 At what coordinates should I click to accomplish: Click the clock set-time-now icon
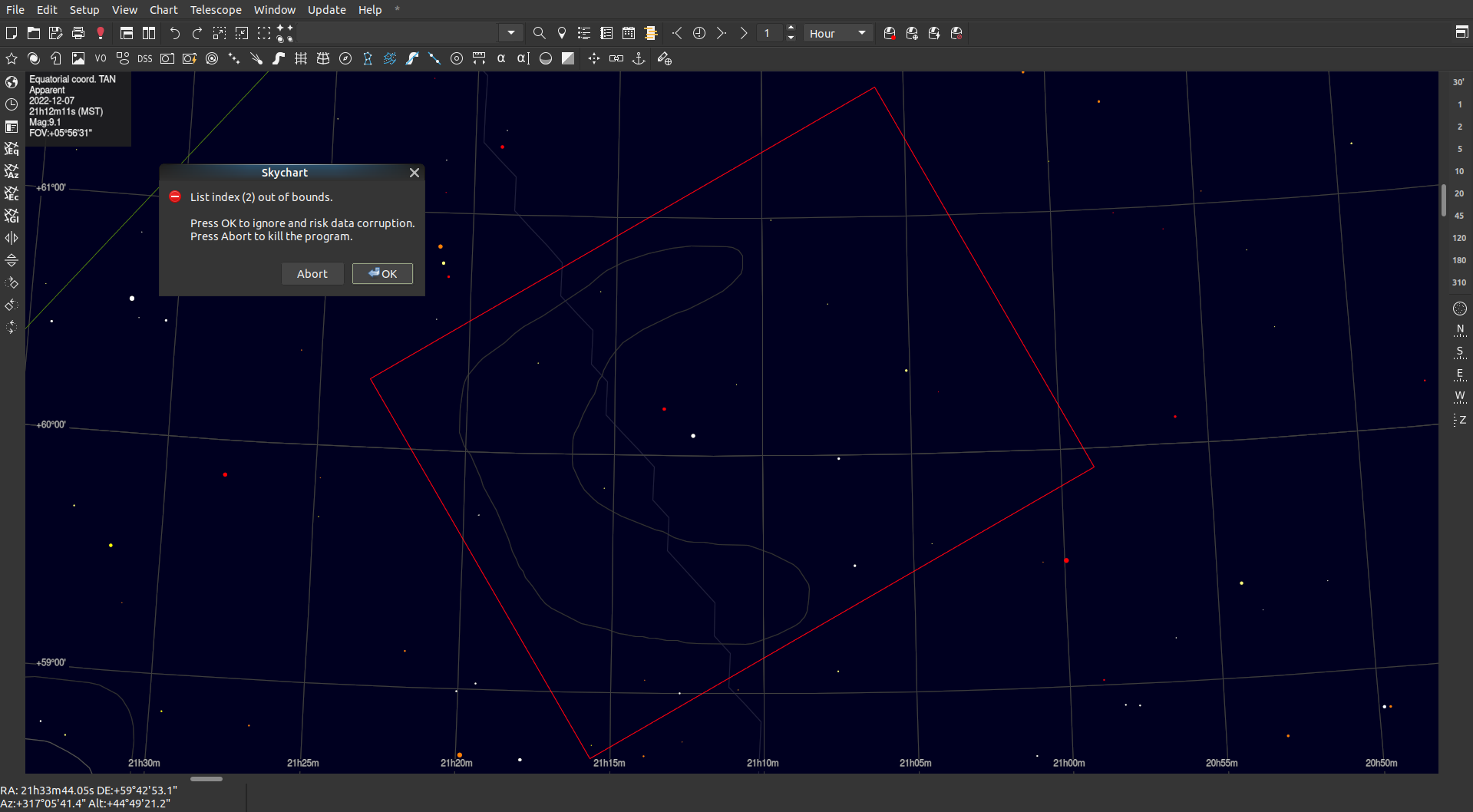click(x=699, y=34)
